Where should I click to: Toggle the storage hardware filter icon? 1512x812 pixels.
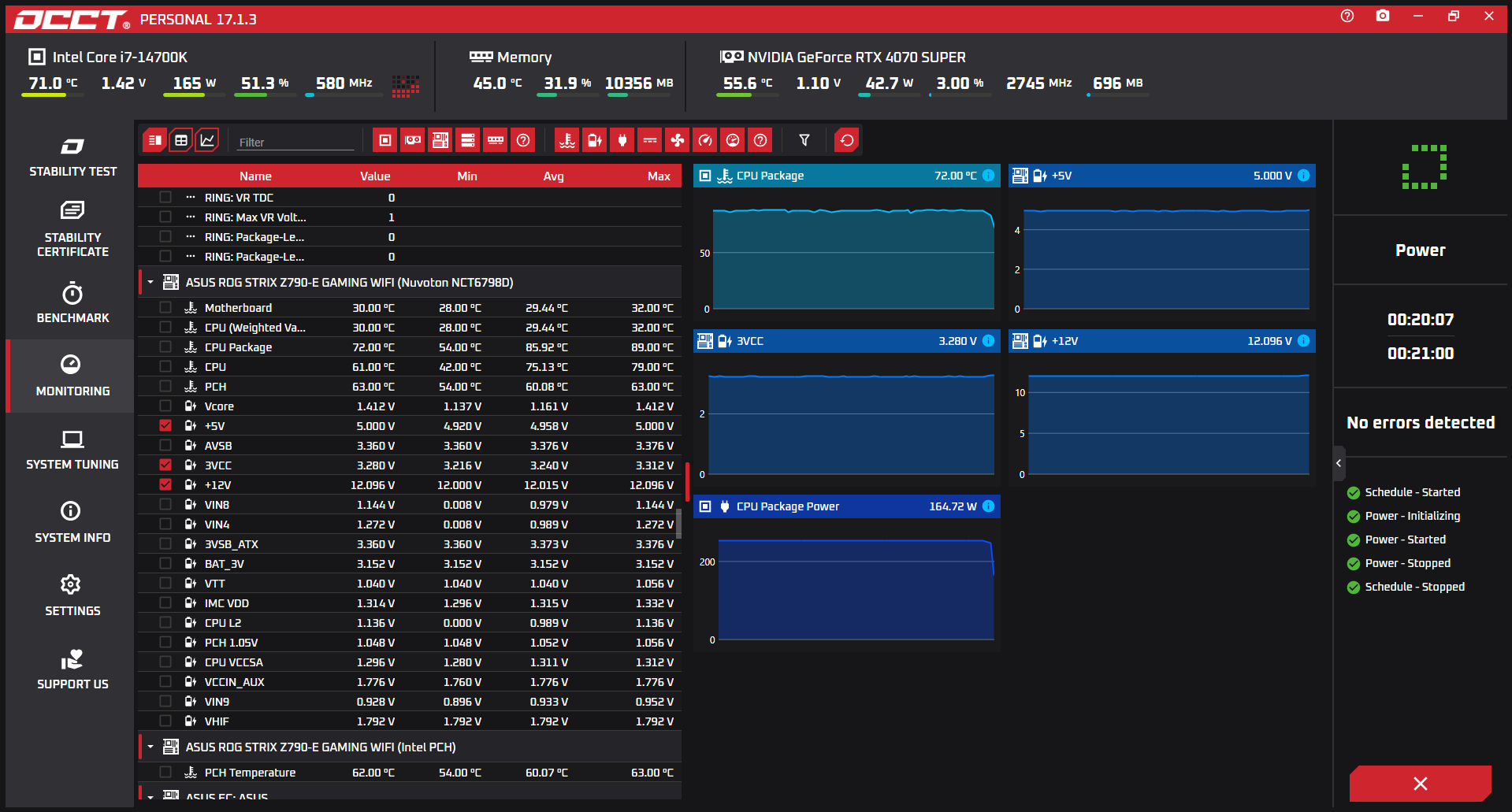468,140
